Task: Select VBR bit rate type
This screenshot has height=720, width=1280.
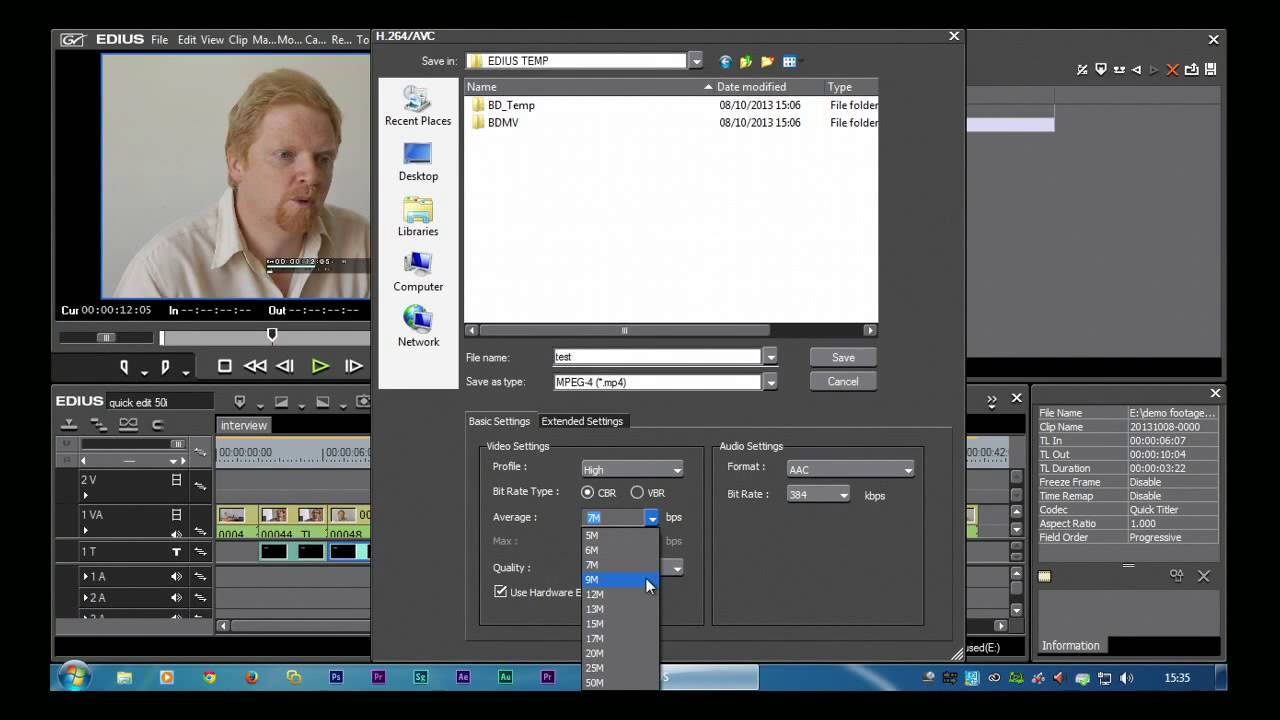Action: pyautogui.click(x=637, y=492)
